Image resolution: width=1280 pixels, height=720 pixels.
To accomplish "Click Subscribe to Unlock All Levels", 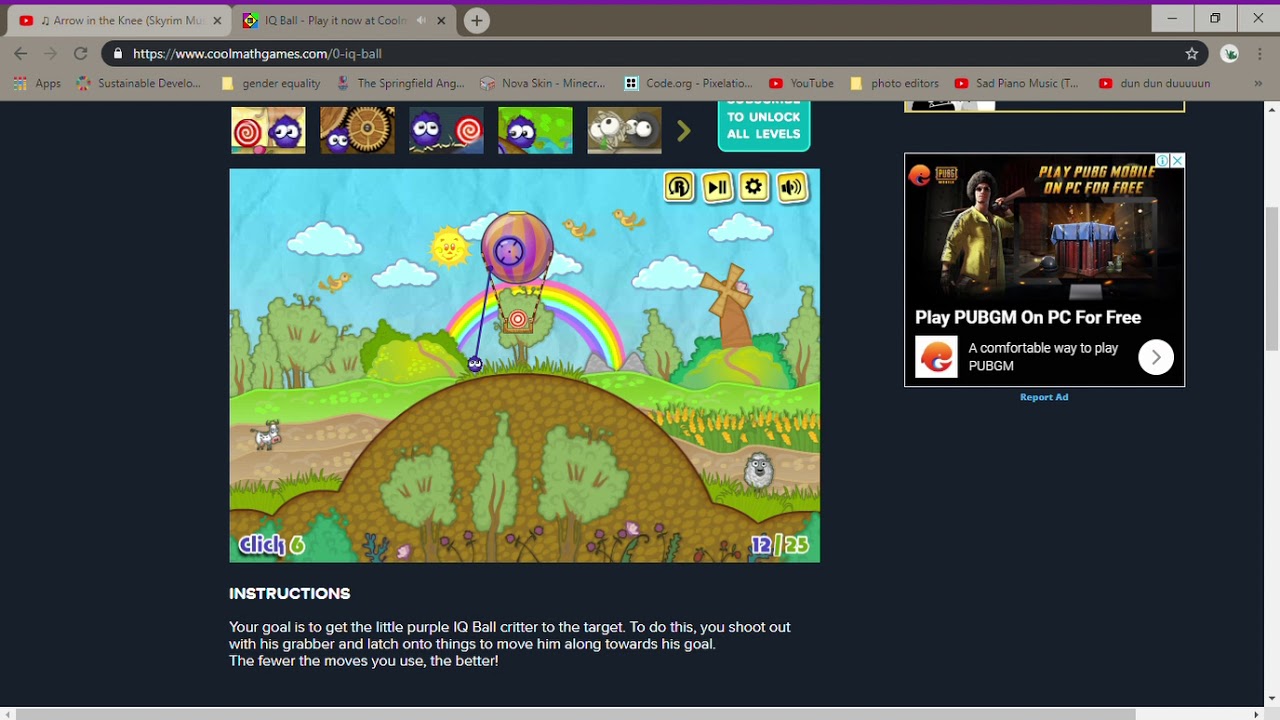I will click(764, 127).
